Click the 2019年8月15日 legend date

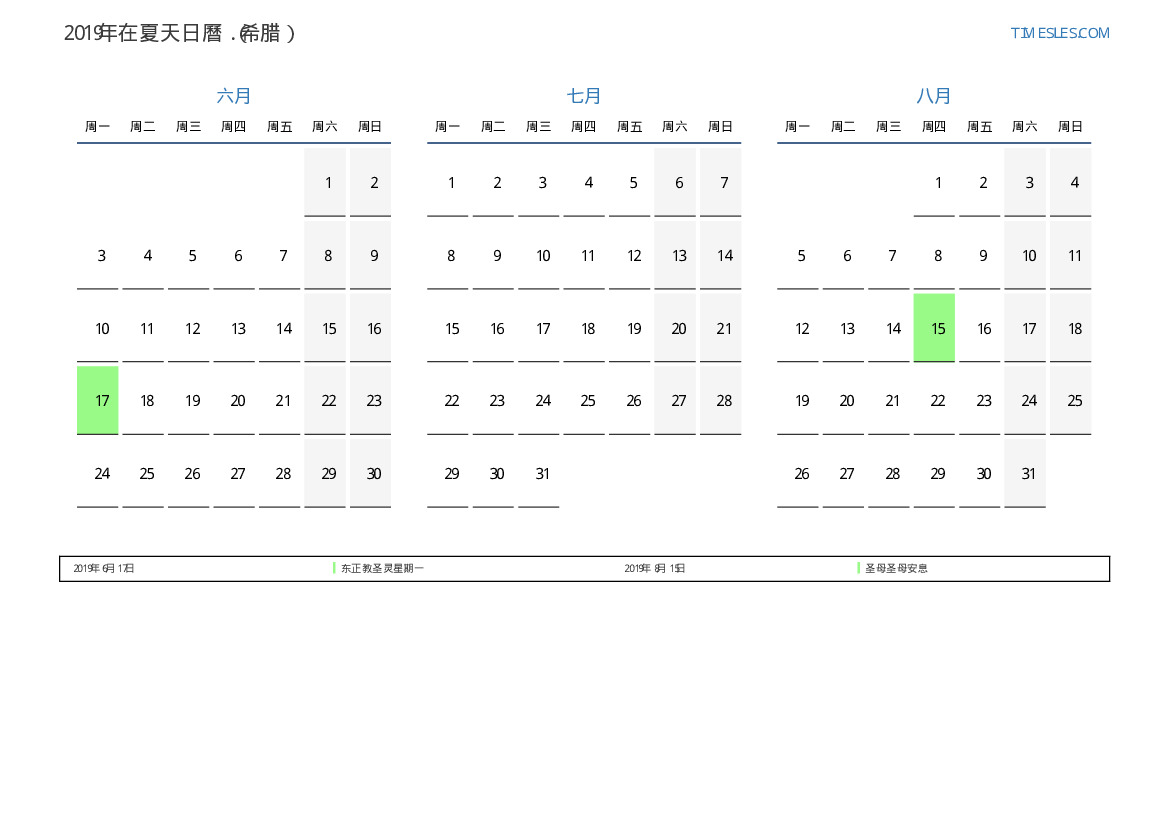(655, 568)
